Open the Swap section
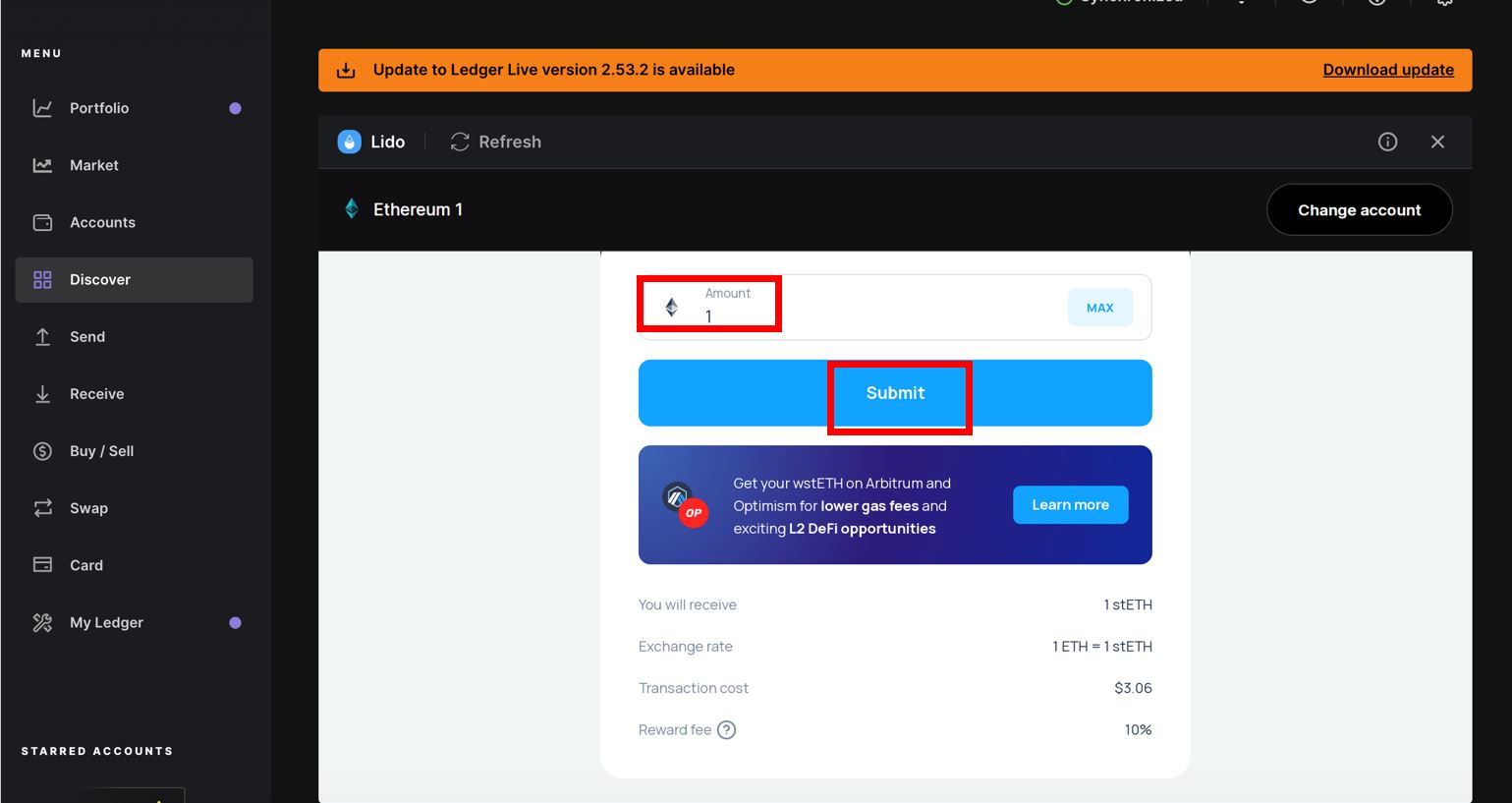The image size is (1512, 803). (x=134, y=507)
